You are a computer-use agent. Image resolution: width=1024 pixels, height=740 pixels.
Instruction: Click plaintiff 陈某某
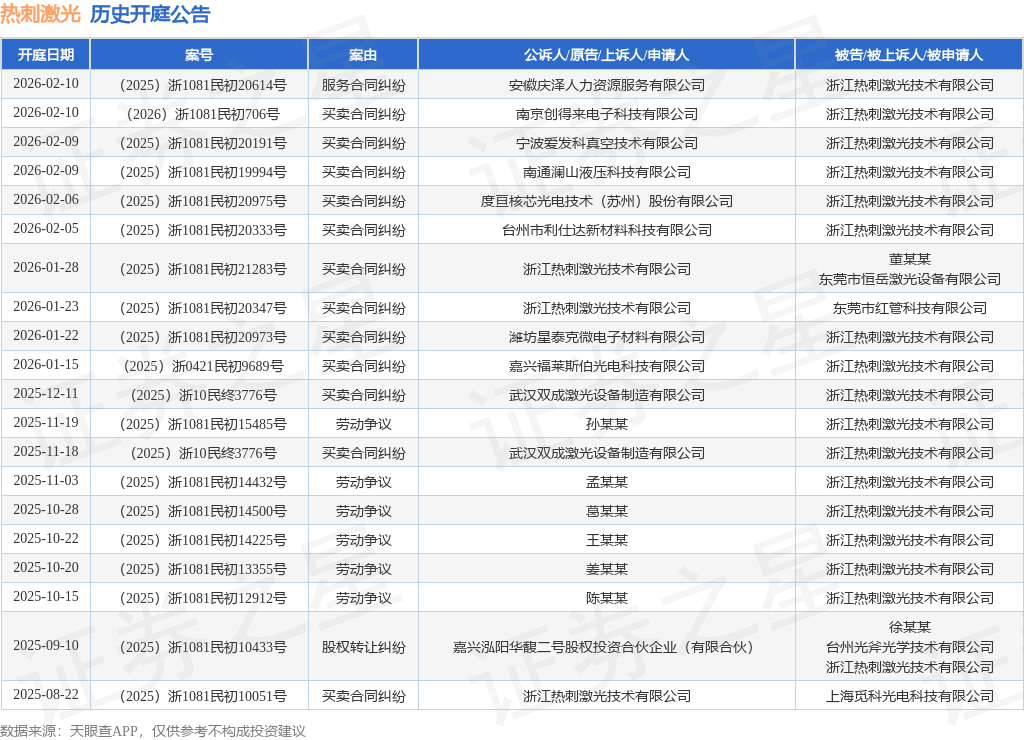[x=607, y=598]
